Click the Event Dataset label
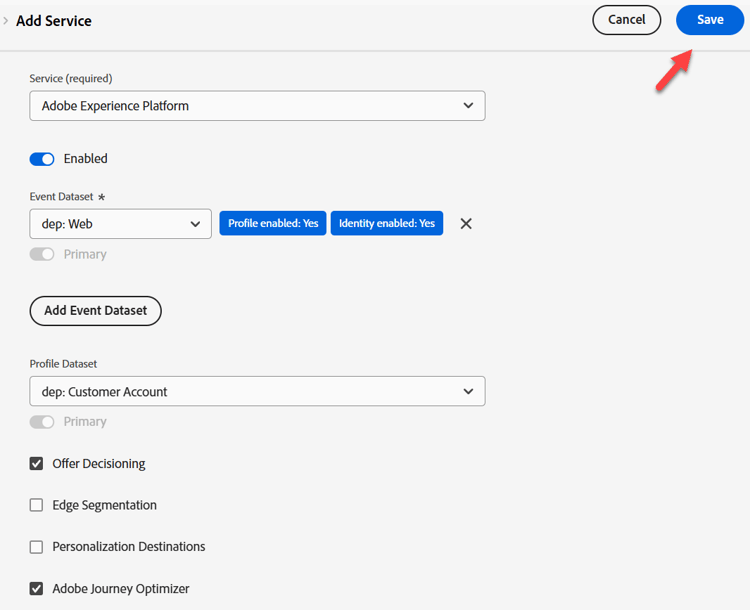 [x=62, y=197]
